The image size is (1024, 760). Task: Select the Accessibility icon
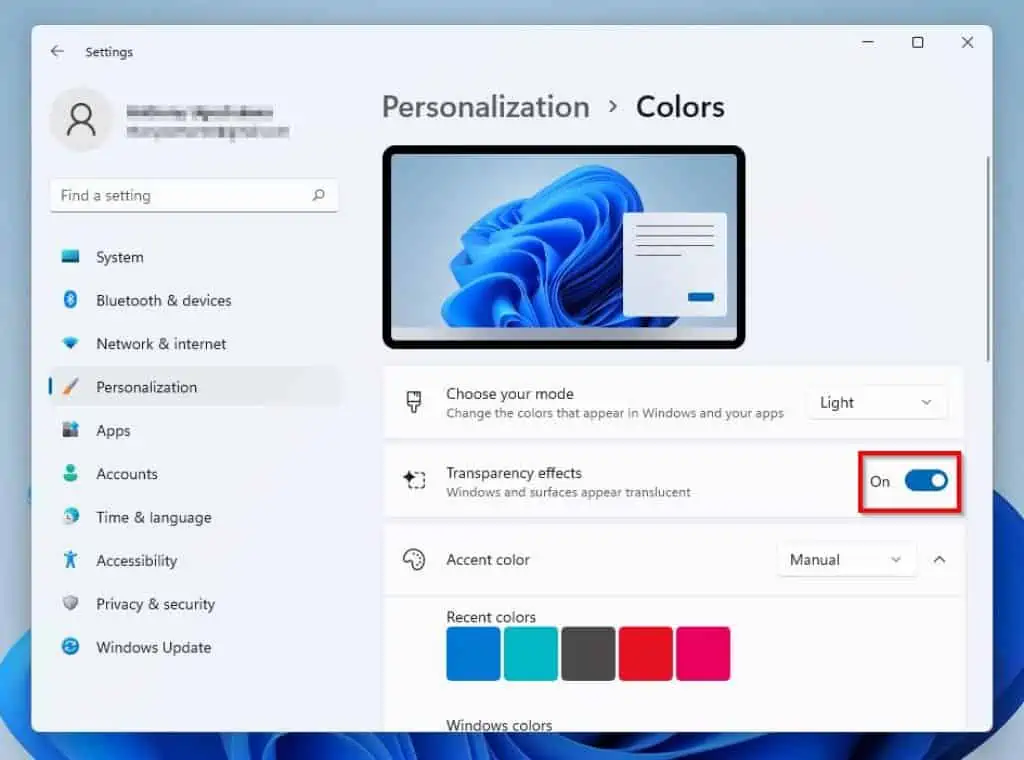71,560
